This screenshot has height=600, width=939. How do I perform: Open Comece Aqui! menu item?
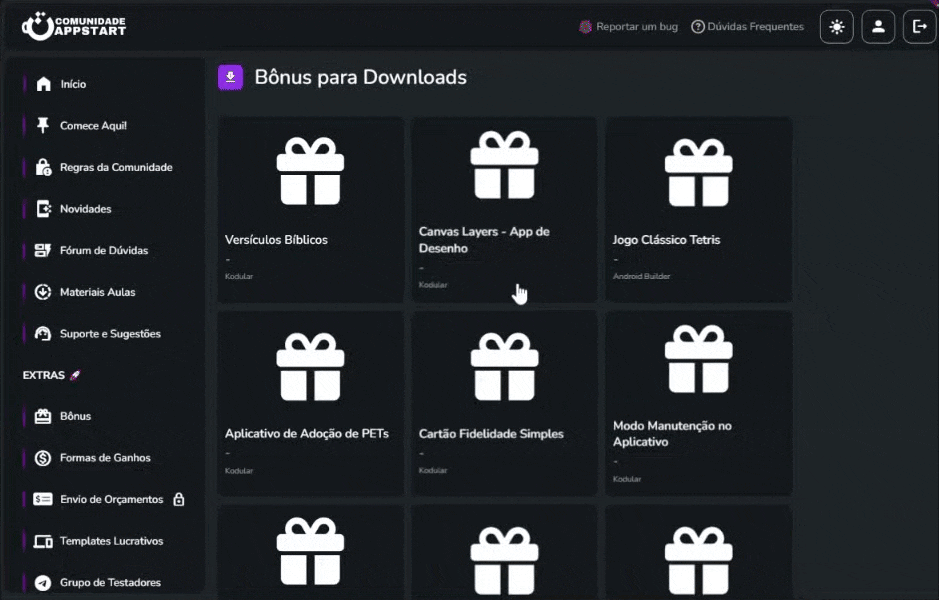coord(92,126)
